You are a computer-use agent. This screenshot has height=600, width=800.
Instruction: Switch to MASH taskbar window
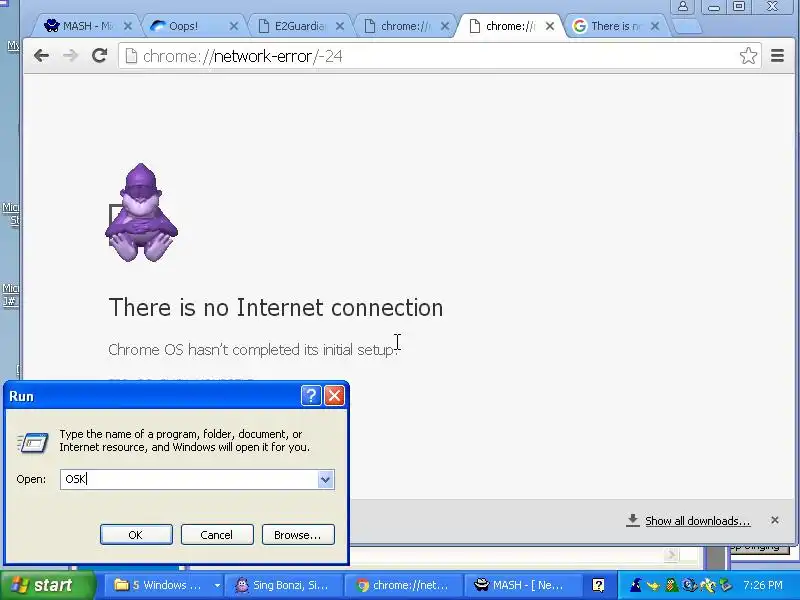tap(521, 585)
